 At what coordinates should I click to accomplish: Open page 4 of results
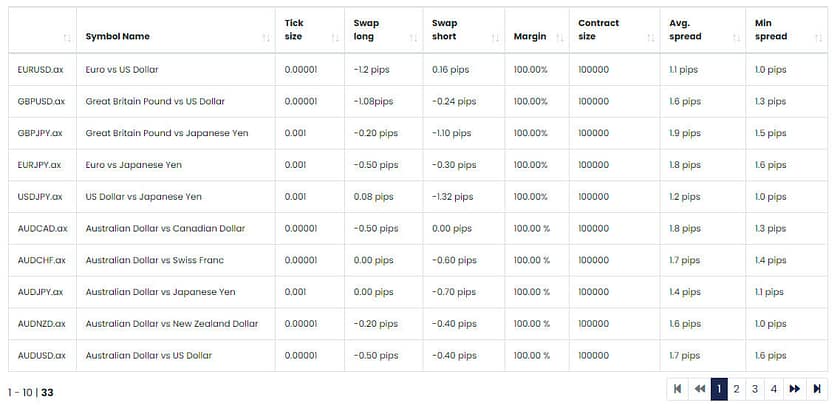tap(774, 389)
